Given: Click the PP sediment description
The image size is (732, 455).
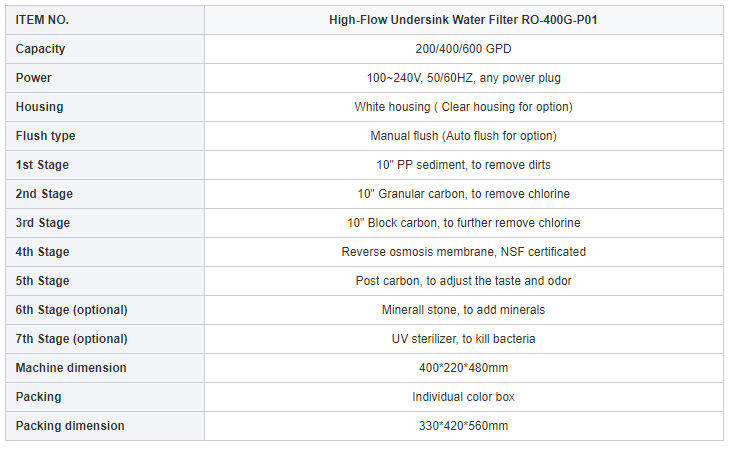Looking at the screenshot, I should point(463,165).
